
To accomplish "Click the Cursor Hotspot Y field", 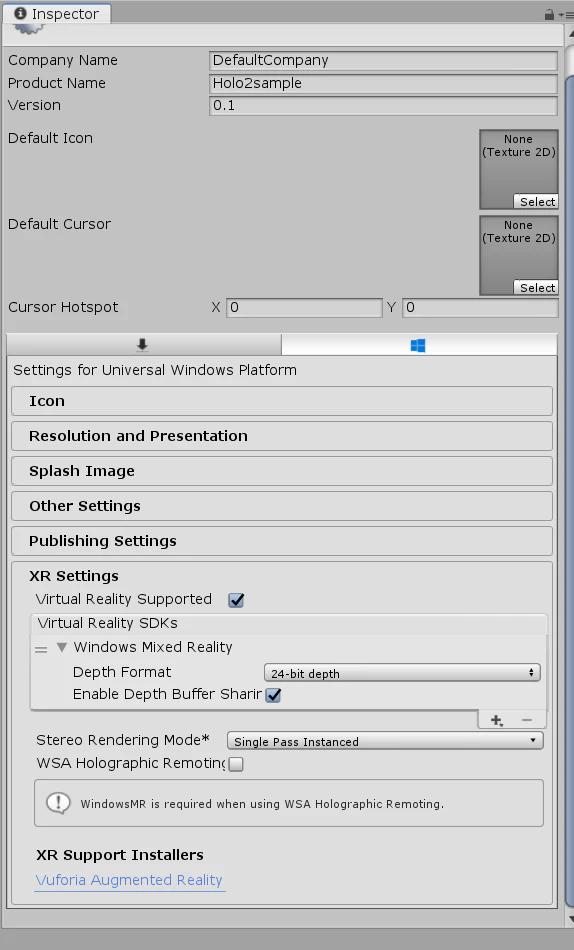I will click(x=480, y=308).
